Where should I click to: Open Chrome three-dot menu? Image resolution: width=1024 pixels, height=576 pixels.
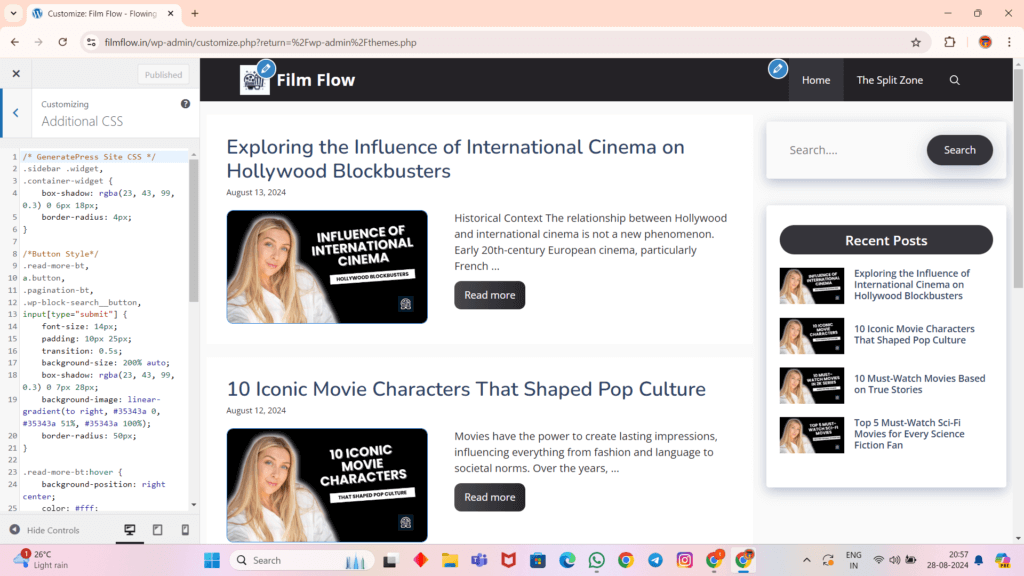1009,42
